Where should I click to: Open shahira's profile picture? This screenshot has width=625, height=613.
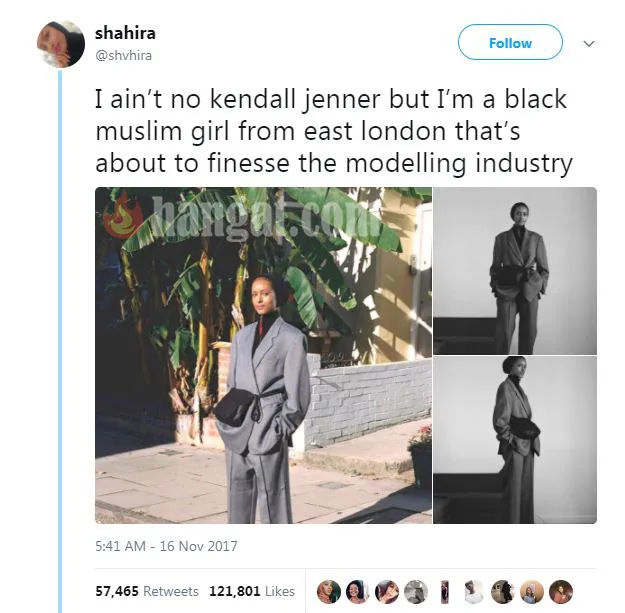pos(61,44)
